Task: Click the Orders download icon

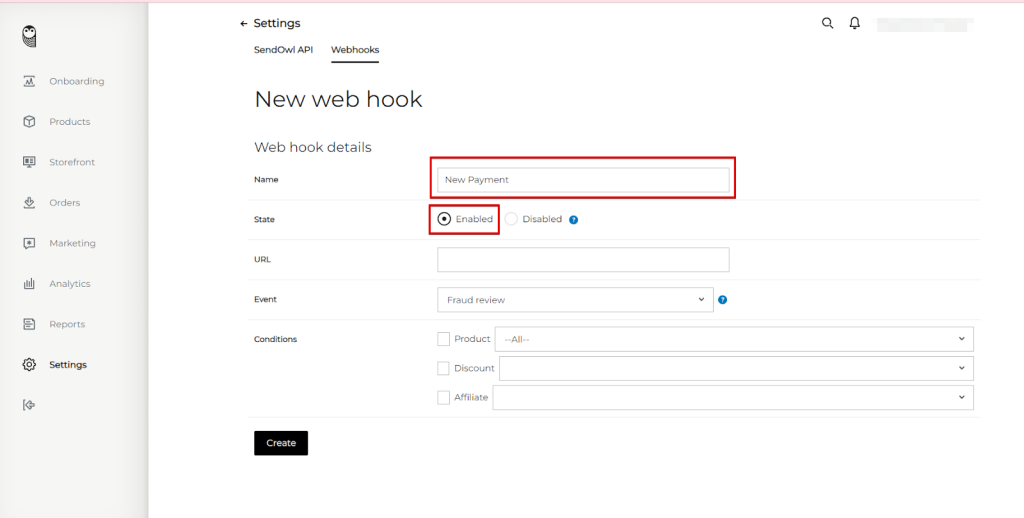Action: click(x=29, y=203)
